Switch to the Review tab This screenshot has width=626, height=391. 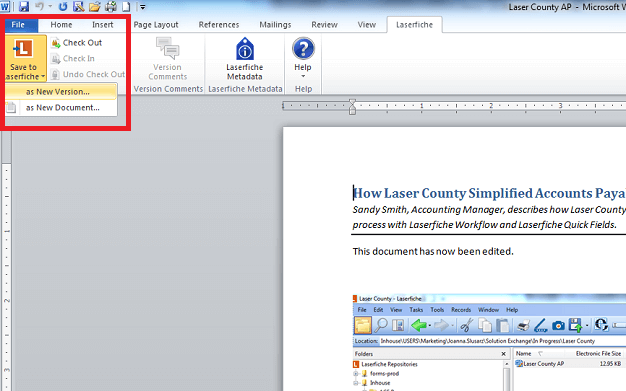324,25
